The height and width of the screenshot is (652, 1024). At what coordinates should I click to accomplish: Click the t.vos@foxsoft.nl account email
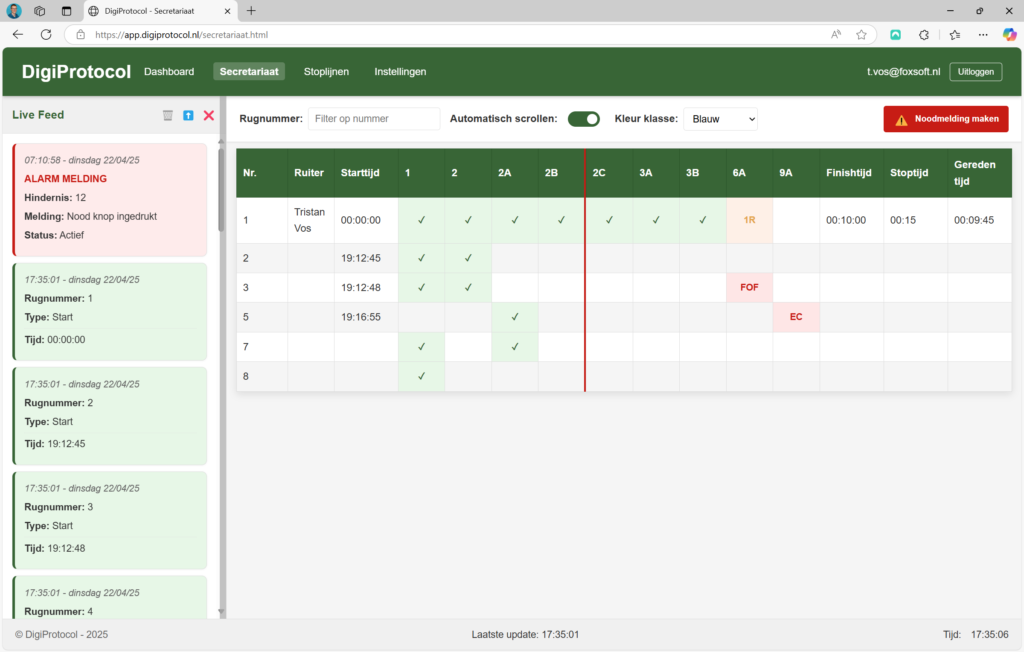903,72
